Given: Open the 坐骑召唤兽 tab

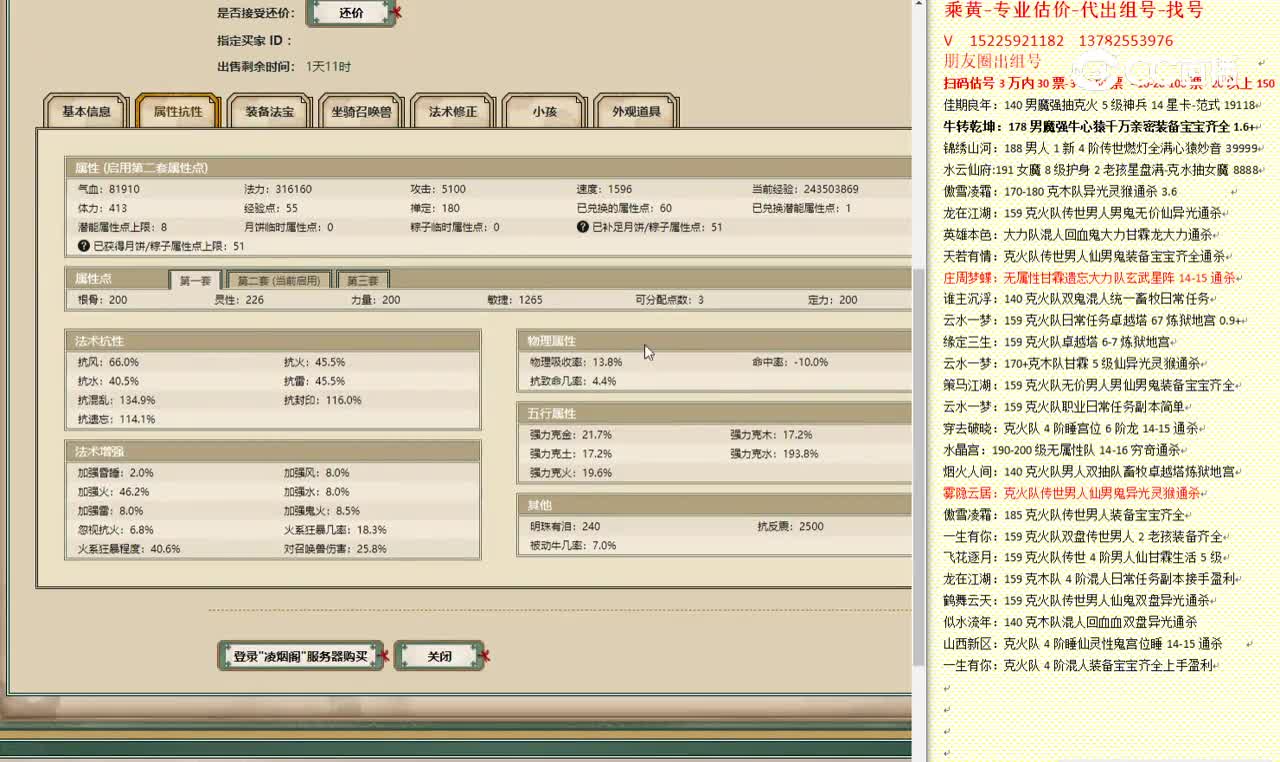Looking at the screenshot, I should [x=361, y=112].
